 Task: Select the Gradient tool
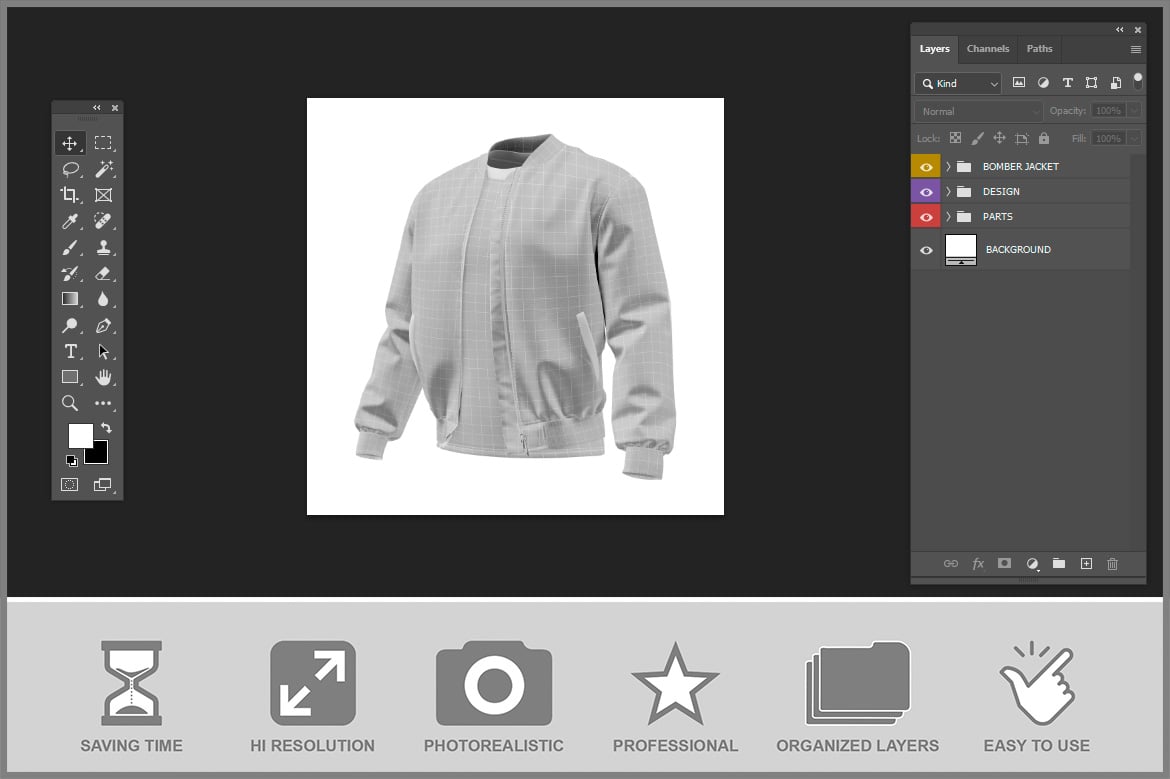pyautogui.click(x=70, y=299)
